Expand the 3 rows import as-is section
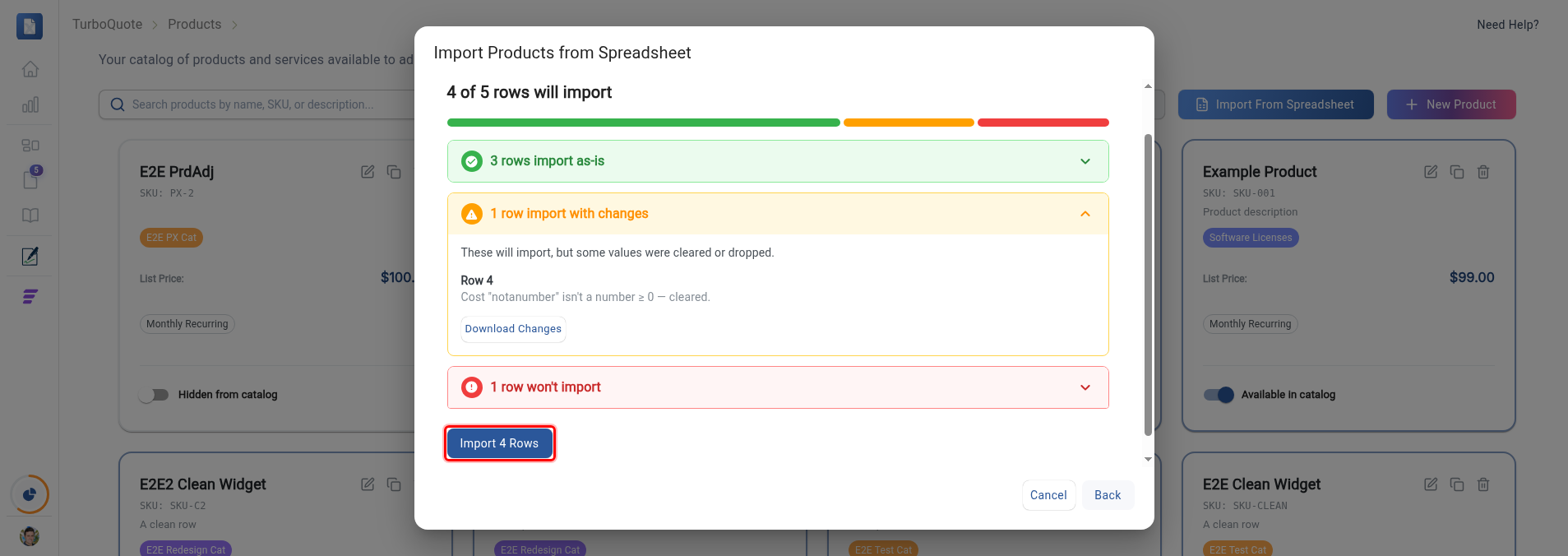Screen dimensions: 1568x556 778,161
